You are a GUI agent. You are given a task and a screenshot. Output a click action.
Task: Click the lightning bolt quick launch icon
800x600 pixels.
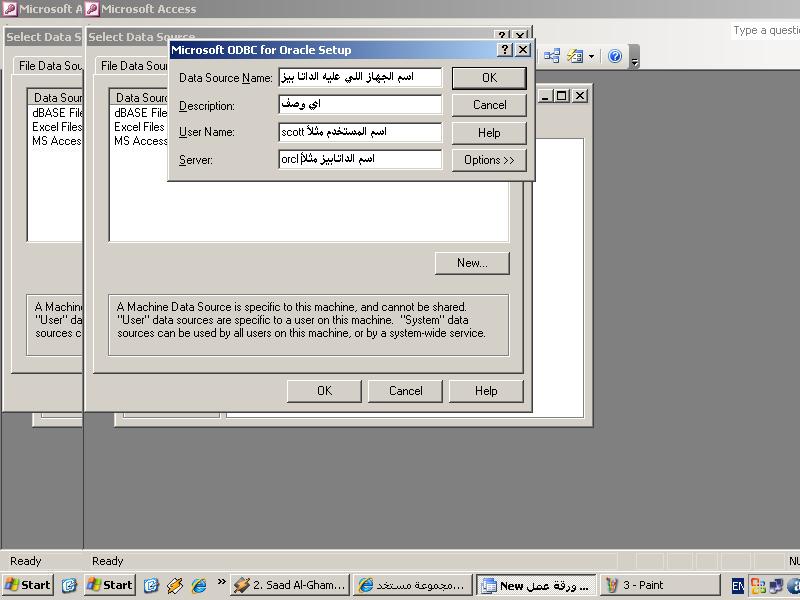(x=175, y=585)
